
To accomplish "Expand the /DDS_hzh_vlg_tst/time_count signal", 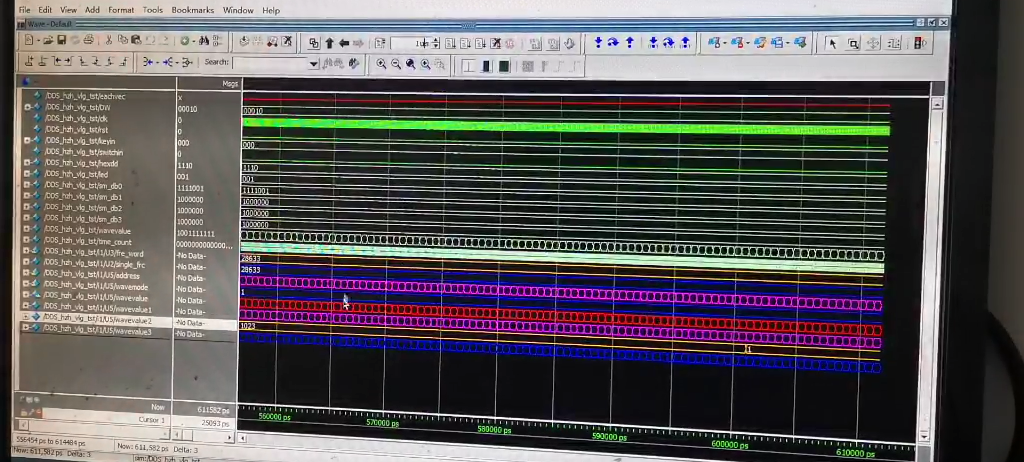I will click(27, 240).
